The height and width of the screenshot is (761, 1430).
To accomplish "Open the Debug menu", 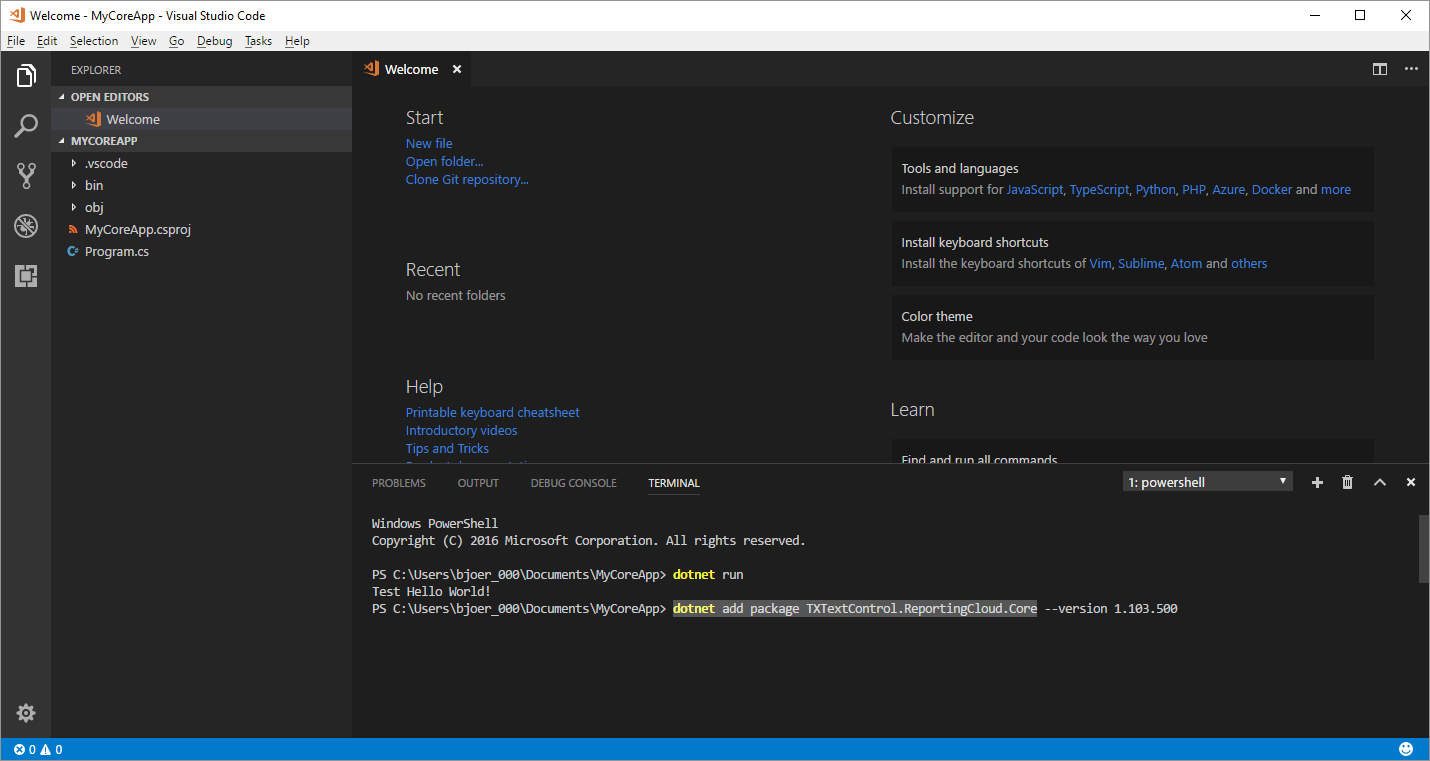I will click(214, 41).
